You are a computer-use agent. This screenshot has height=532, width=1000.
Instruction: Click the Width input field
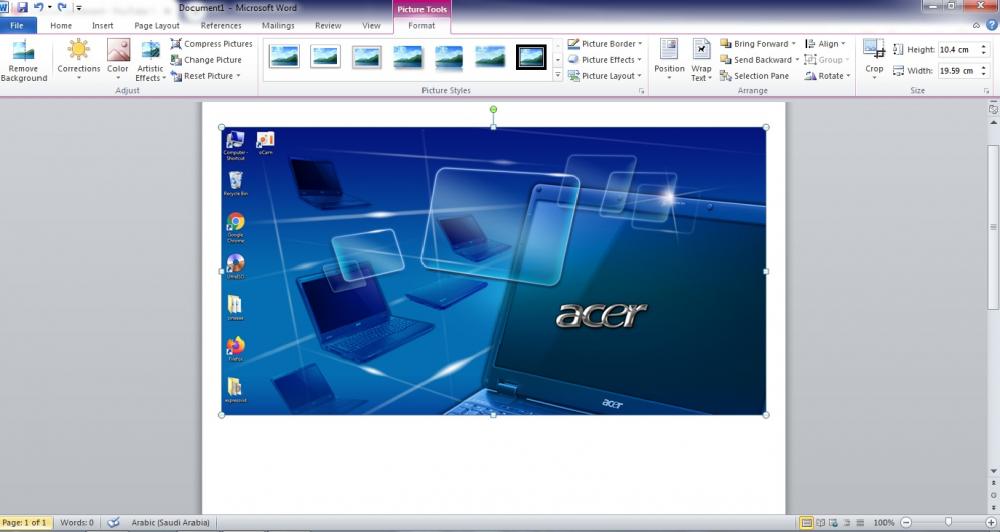coord(958,70)
